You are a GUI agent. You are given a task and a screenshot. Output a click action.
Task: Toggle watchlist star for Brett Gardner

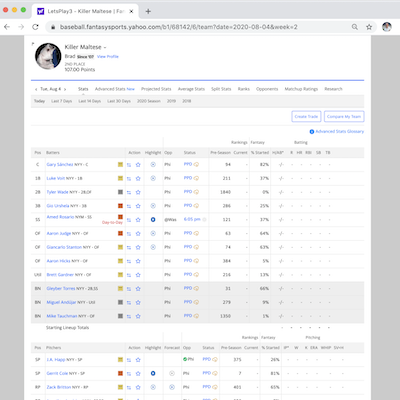coord(138,275)
